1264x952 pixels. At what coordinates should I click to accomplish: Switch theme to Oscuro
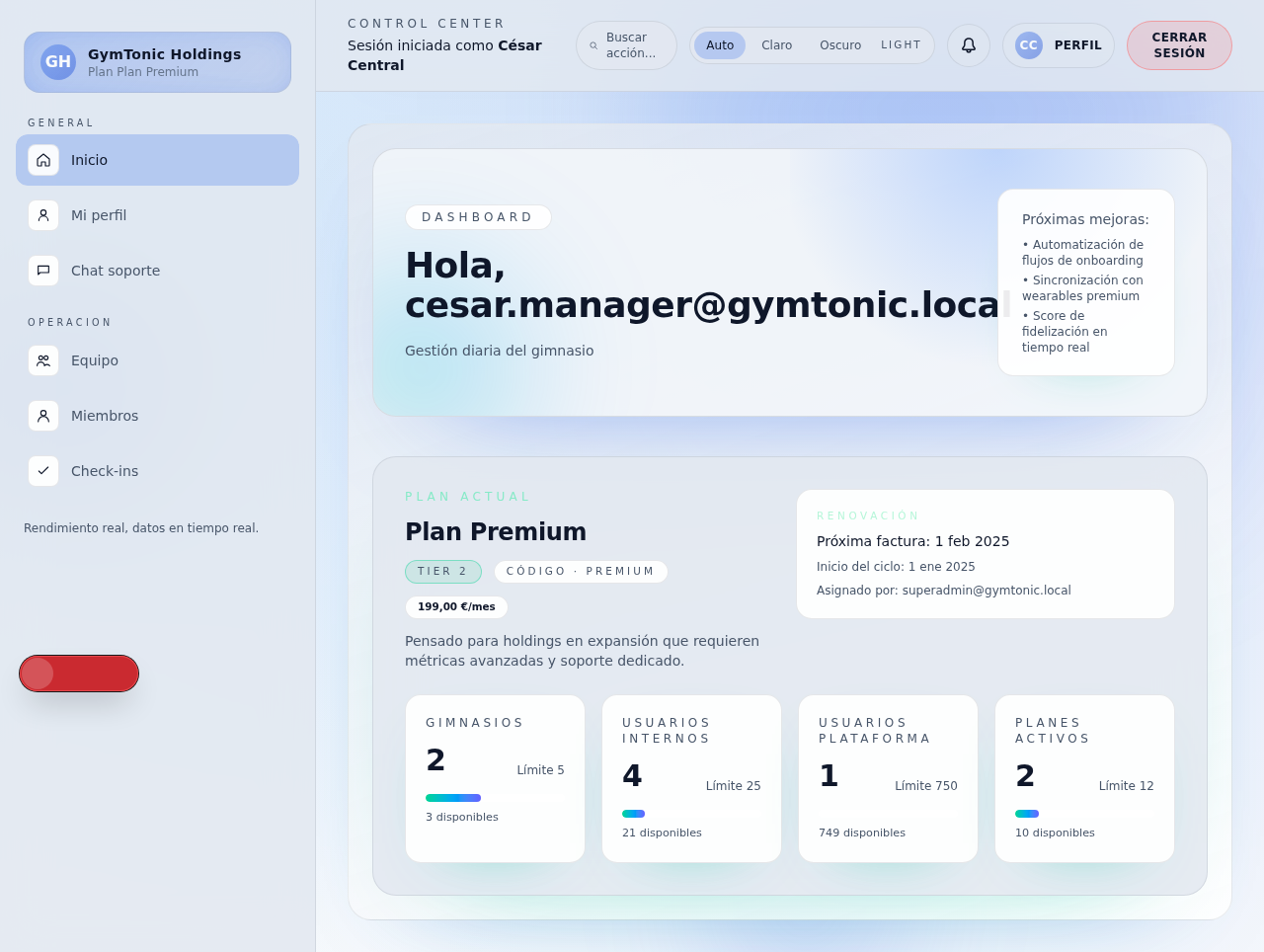coord(839,44)
